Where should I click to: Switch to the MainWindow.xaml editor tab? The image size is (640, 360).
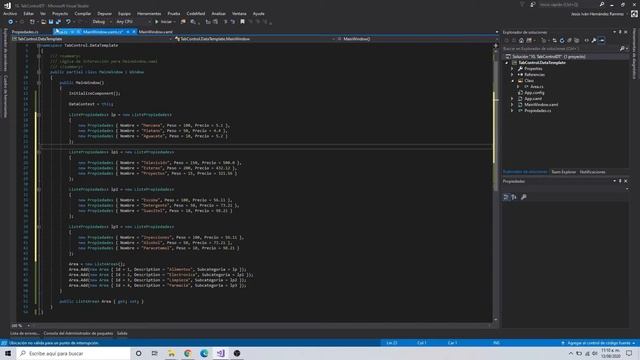click(x=156, y=32)
